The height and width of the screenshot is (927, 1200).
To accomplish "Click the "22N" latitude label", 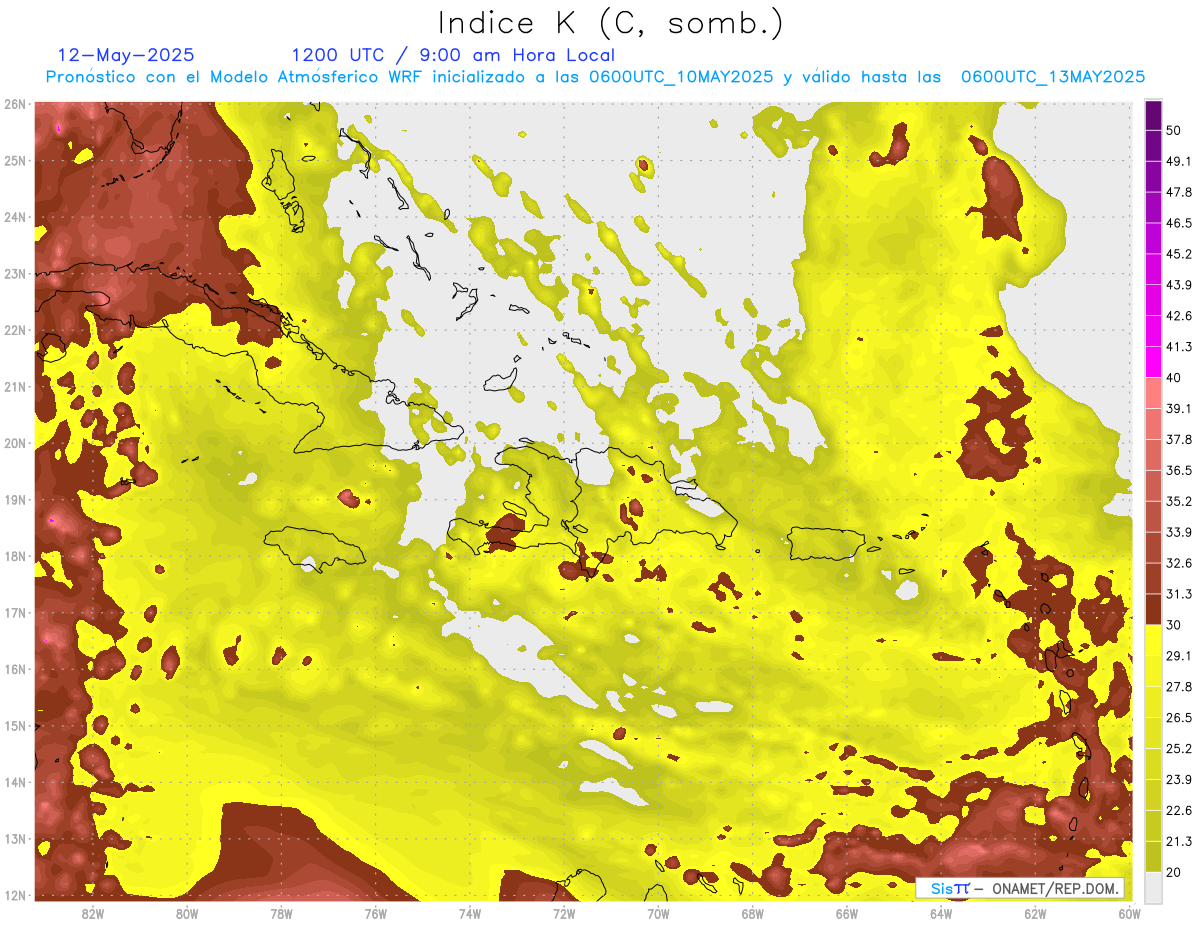I will click(14, 330).
